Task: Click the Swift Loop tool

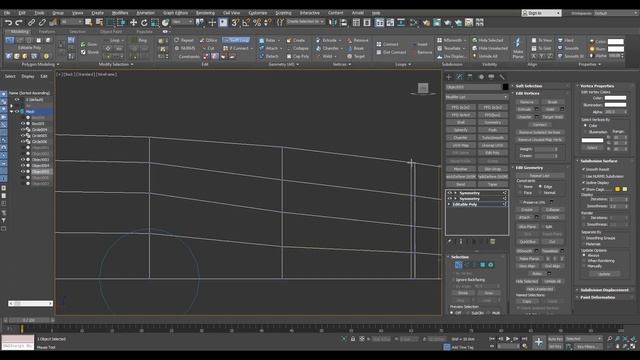Action: [x=236, y=40]
